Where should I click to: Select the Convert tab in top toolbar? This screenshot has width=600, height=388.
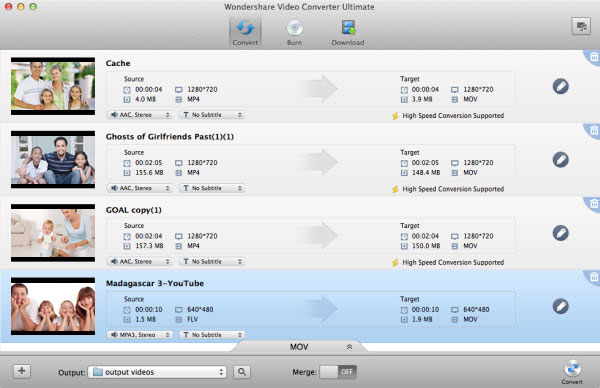pyautogui.click(x=245, y=33)
